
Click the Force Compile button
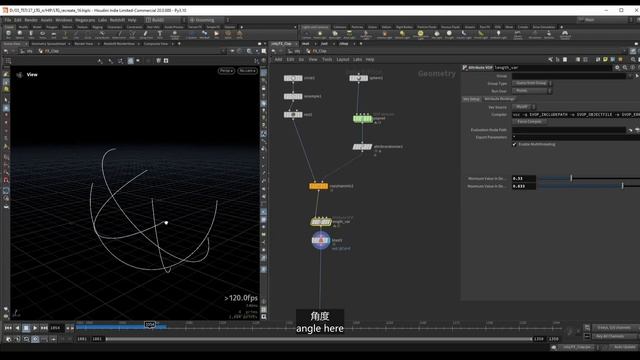[x=529, y=122]
